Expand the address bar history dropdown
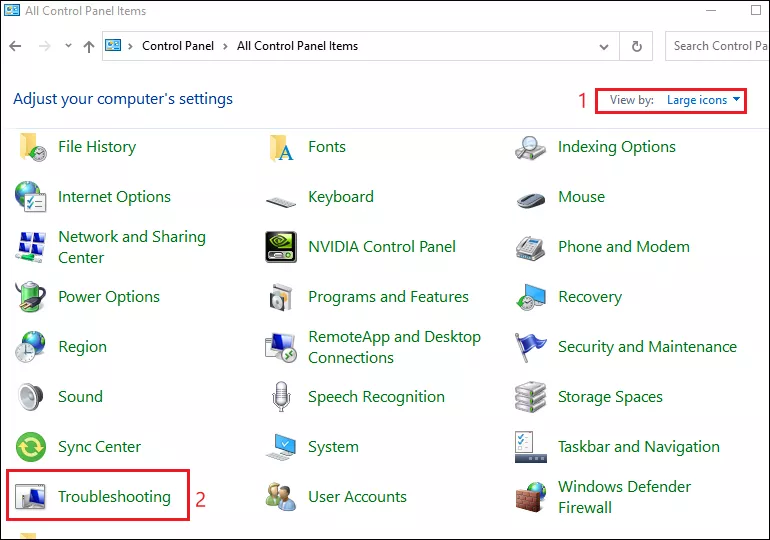 tap(604, 47)
